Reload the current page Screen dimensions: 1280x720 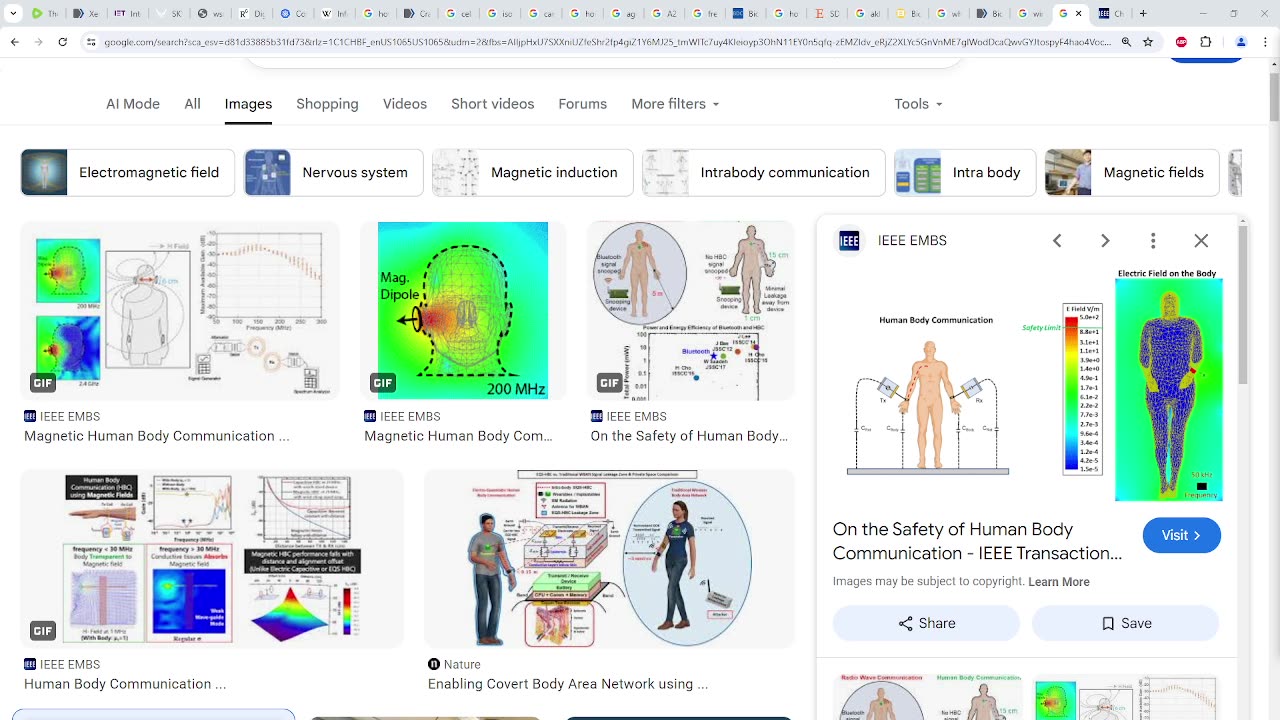pos(63,42)
